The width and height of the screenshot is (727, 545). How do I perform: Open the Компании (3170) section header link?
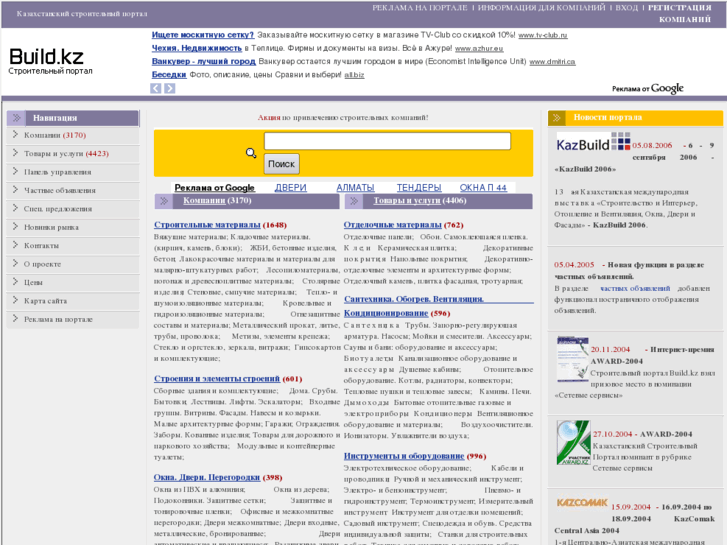[217, 201]
